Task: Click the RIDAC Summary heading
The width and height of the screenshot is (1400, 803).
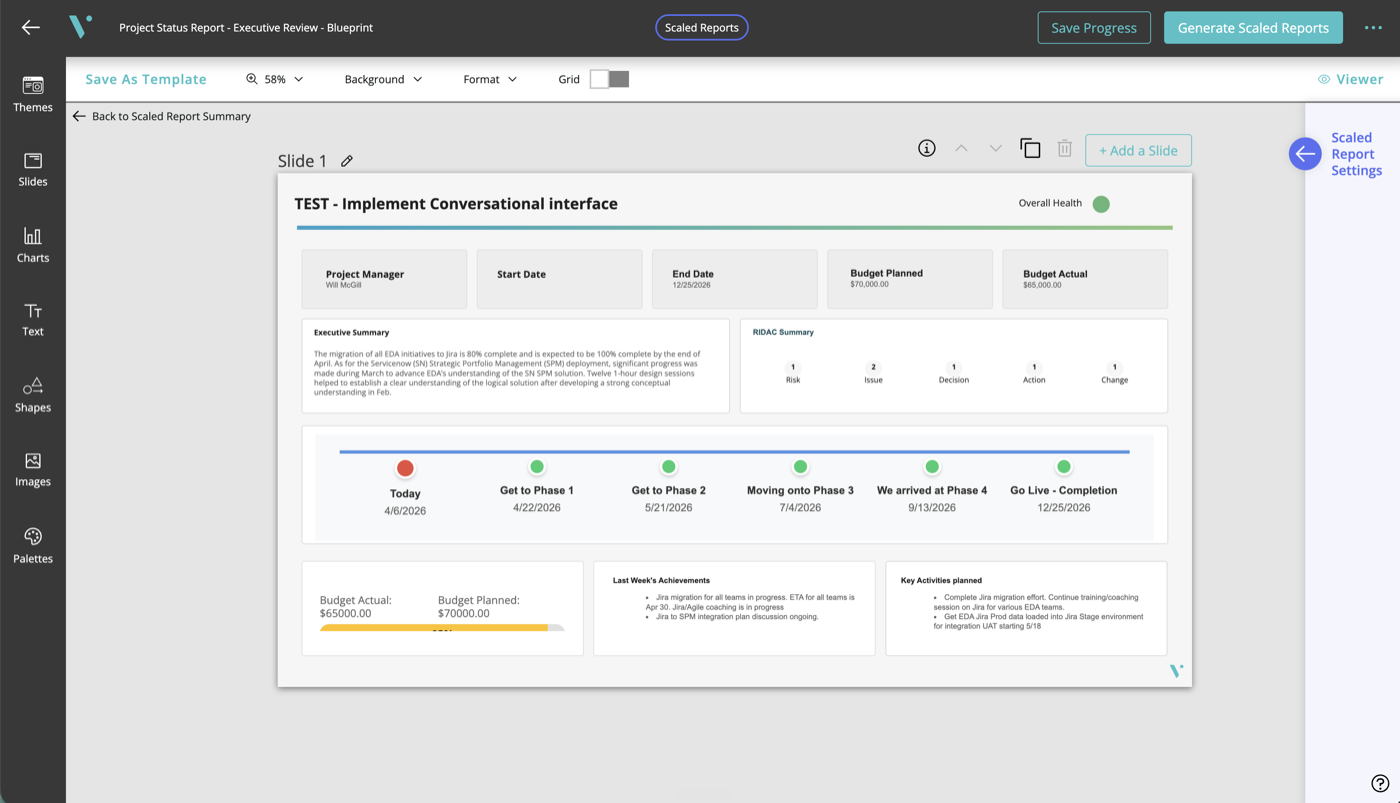Action: pyautogui.click(x=783, y=332)
